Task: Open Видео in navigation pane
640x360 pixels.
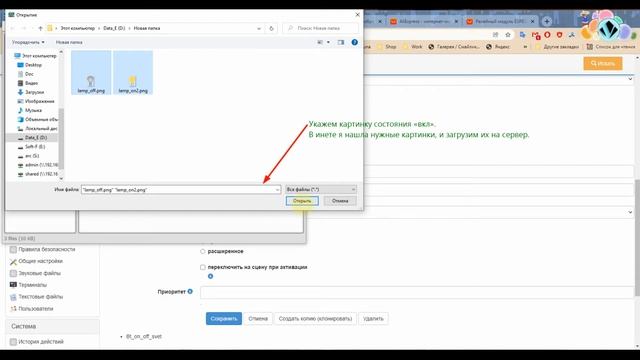Action: click(28, 83)
